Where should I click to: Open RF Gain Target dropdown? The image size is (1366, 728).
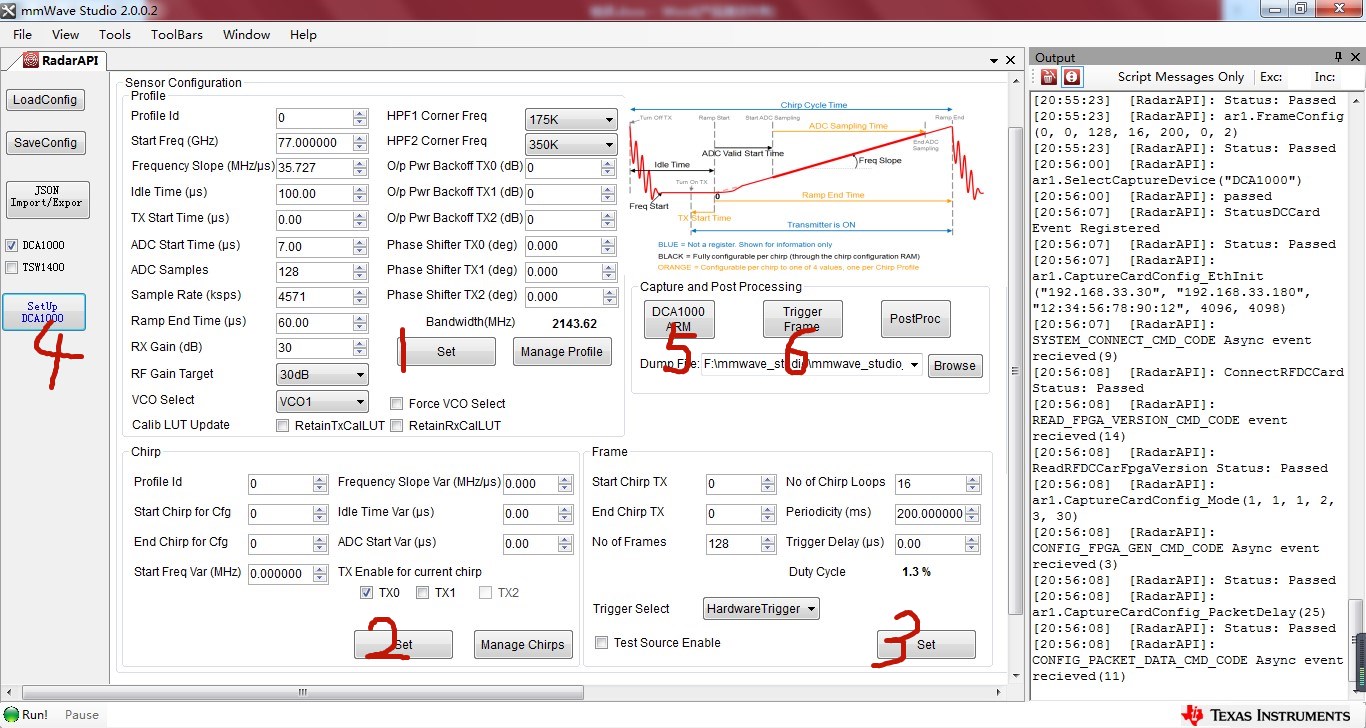322,375
